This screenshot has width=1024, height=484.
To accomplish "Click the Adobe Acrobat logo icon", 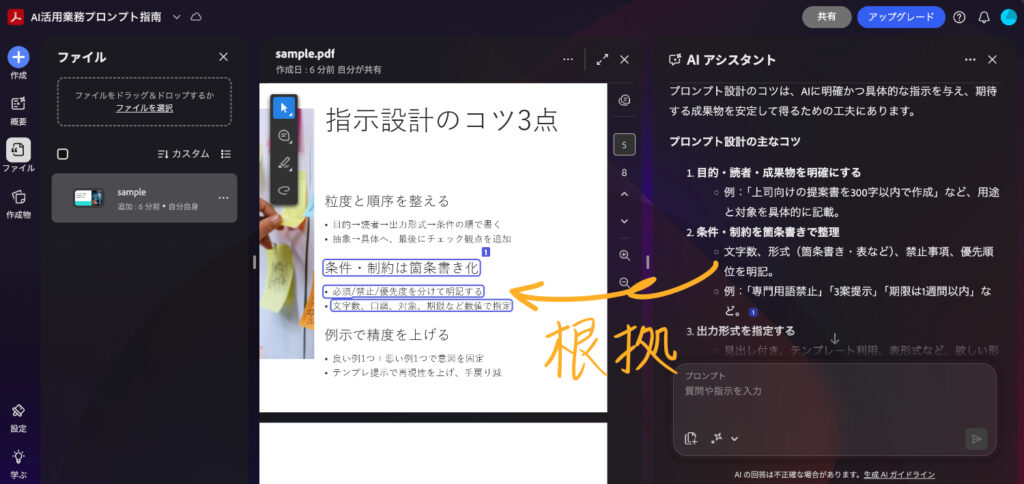I will click(16, 17).
